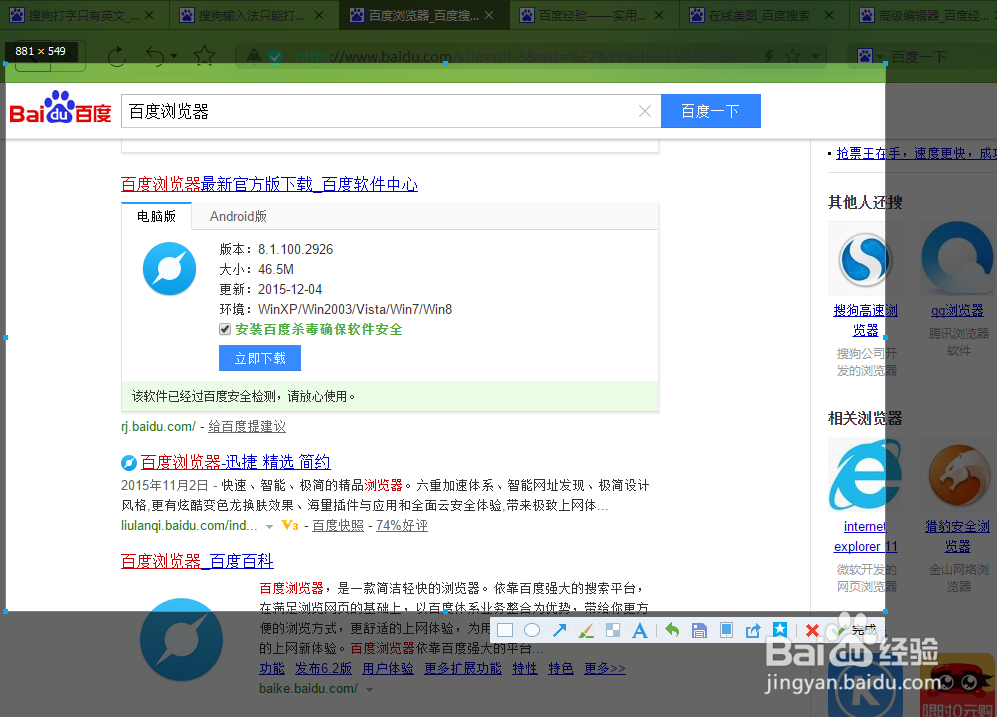Select the brush pen tool
Image resolution: width=997 pixels, height=717 pixels.
(x=586, y=630)
